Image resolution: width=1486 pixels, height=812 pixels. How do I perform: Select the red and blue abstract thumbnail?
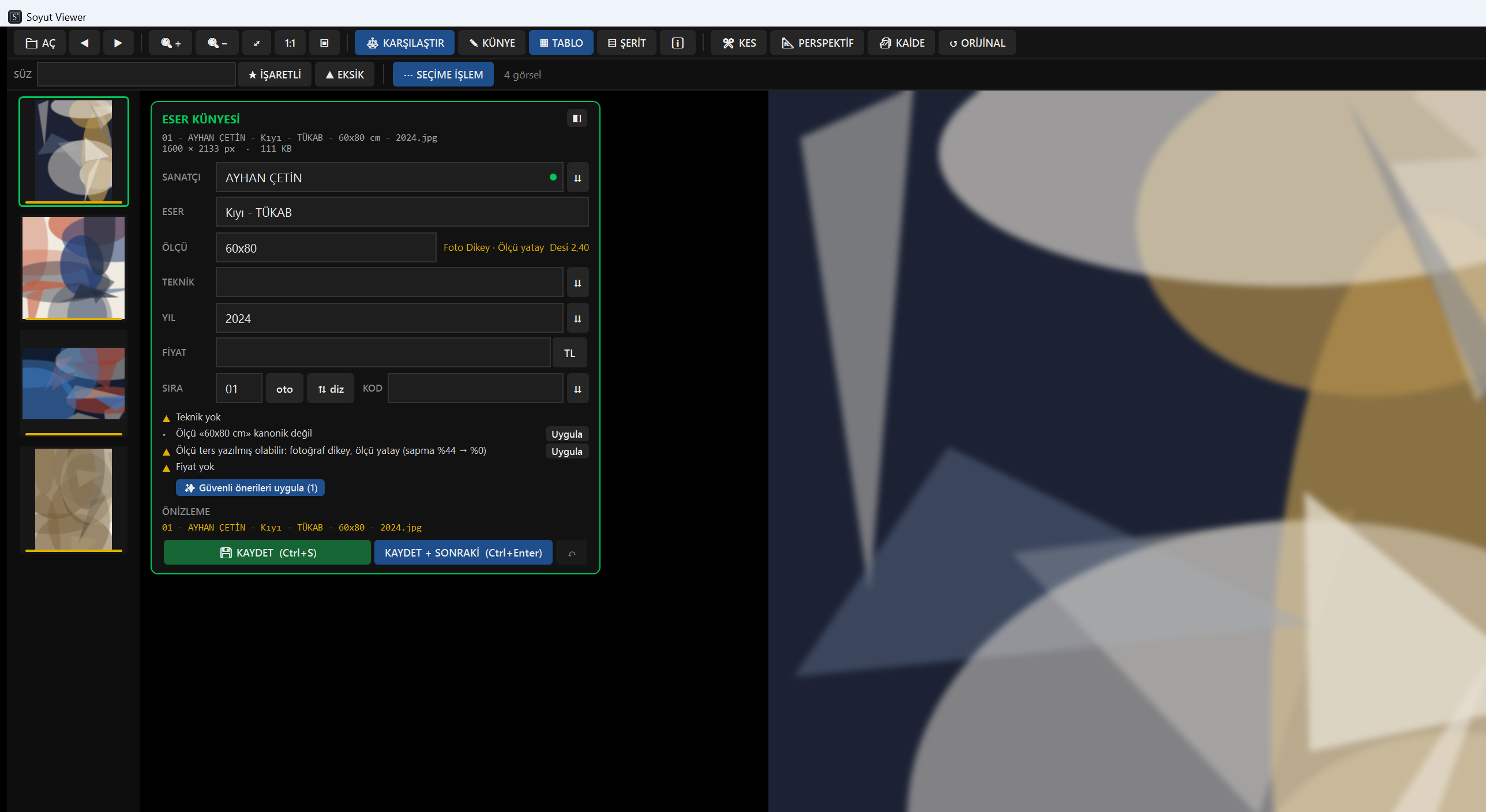(x=73, y=384)
